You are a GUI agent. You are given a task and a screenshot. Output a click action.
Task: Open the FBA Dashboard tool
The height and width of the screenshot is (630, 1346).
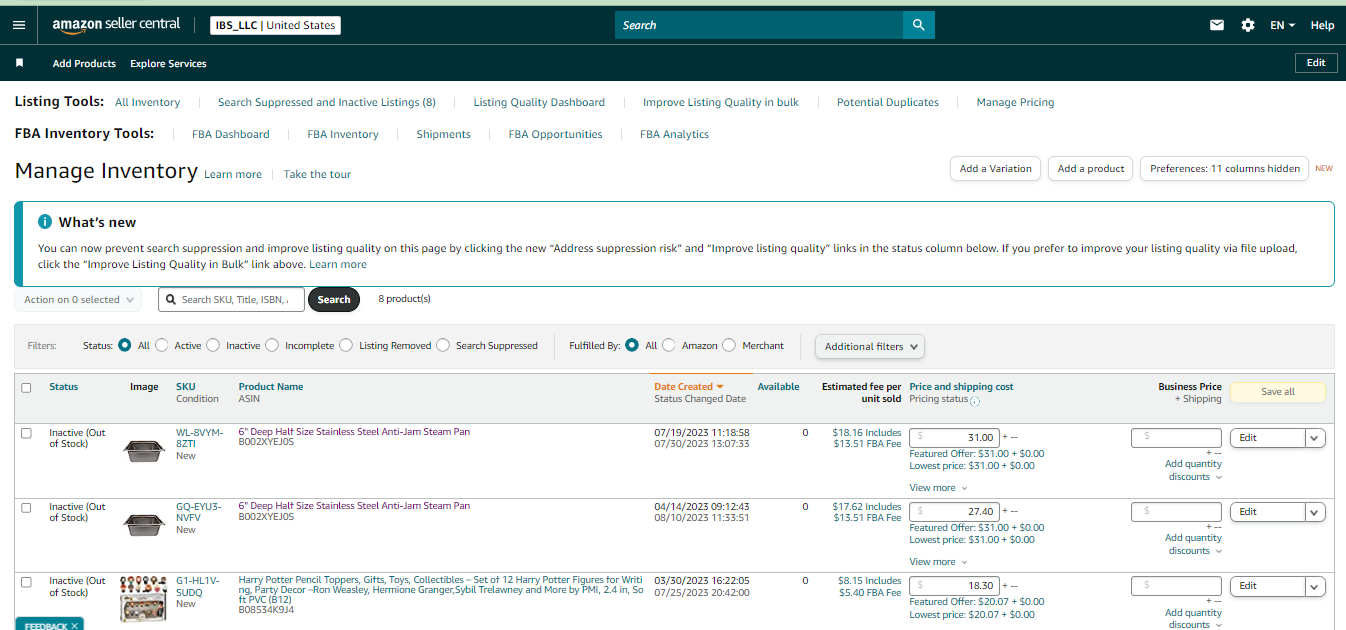[x=231, y=134]
